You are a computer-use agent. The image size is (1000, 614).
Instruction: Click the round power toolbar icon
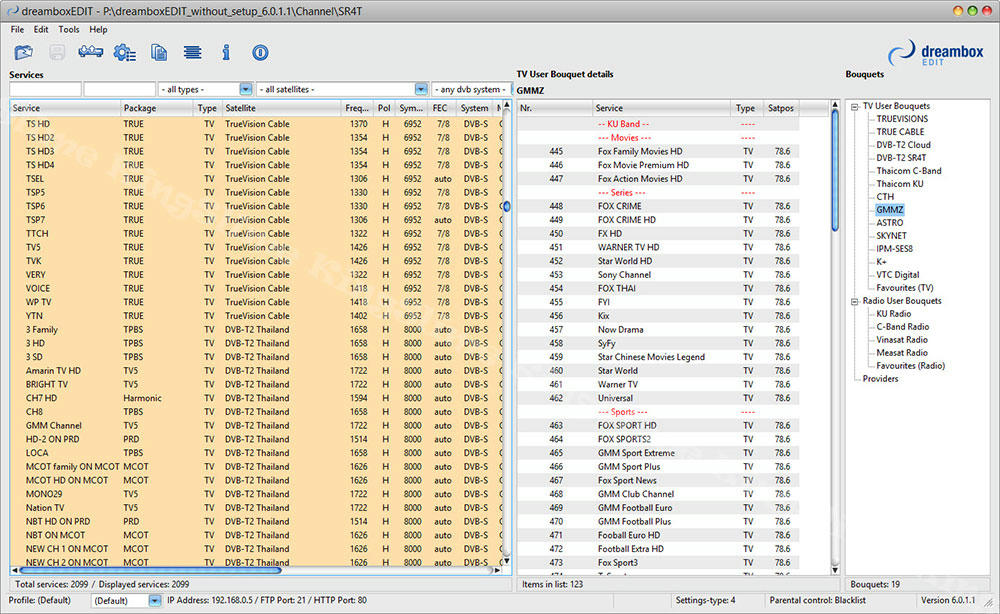pos(260,52)
